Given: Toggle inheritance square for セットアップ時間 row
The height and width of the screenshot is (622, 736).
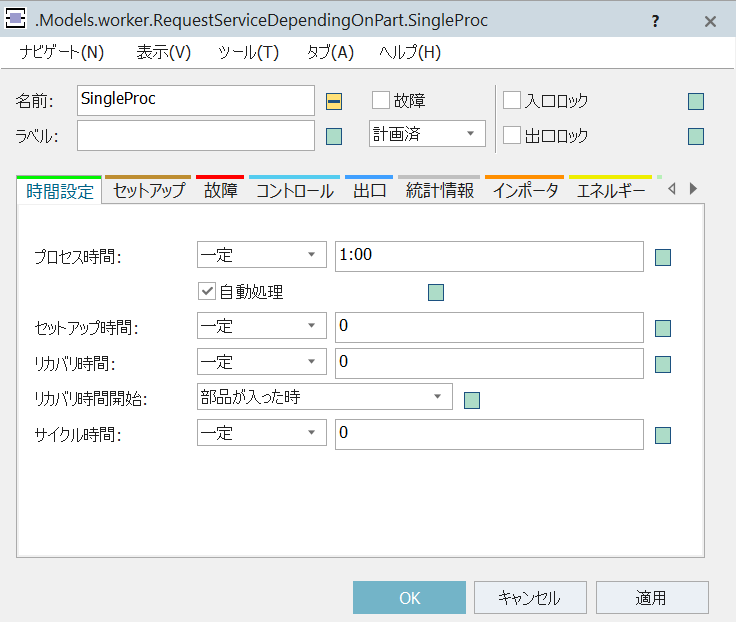Looking at the screenshot, I should pos(663,329).
